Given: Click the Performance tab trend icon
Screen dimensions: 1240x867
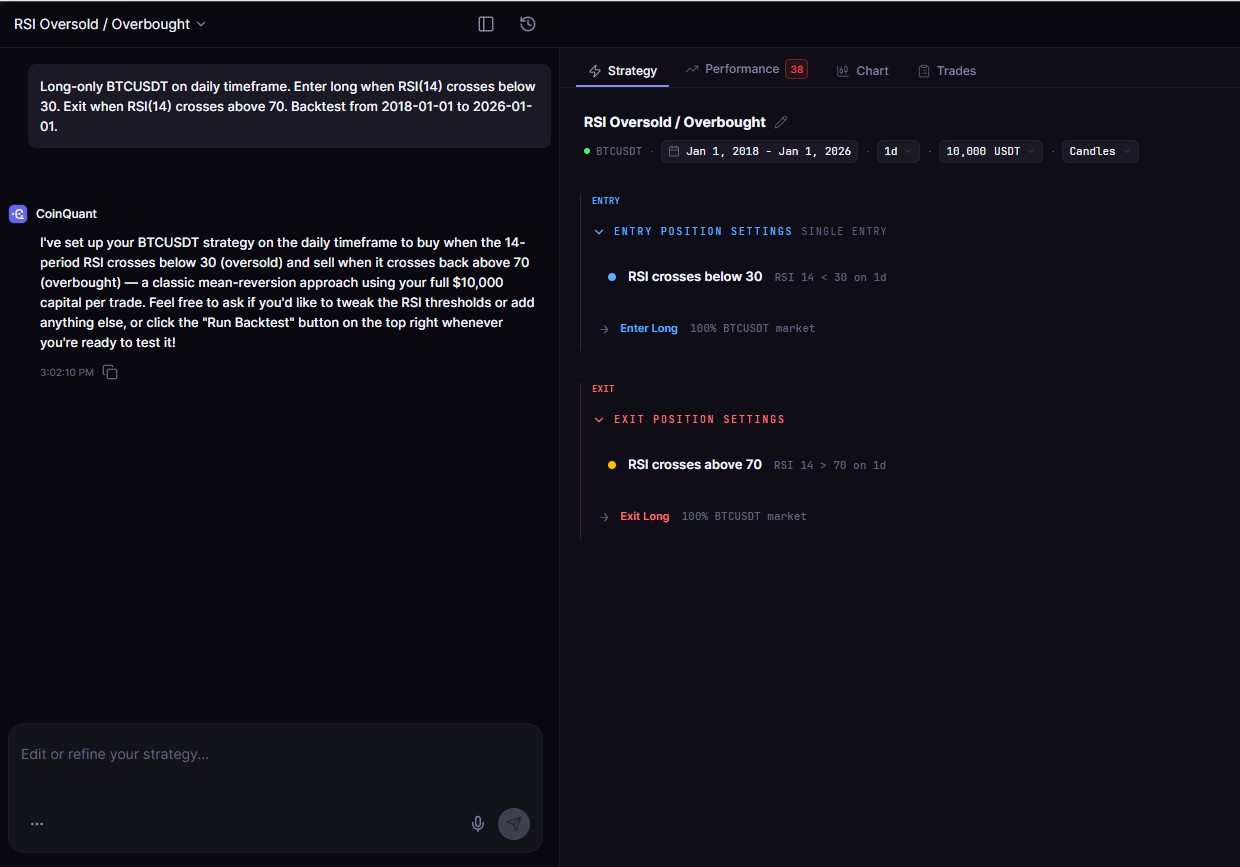Looking at the screenshot, I should click(x=692, y=69).
